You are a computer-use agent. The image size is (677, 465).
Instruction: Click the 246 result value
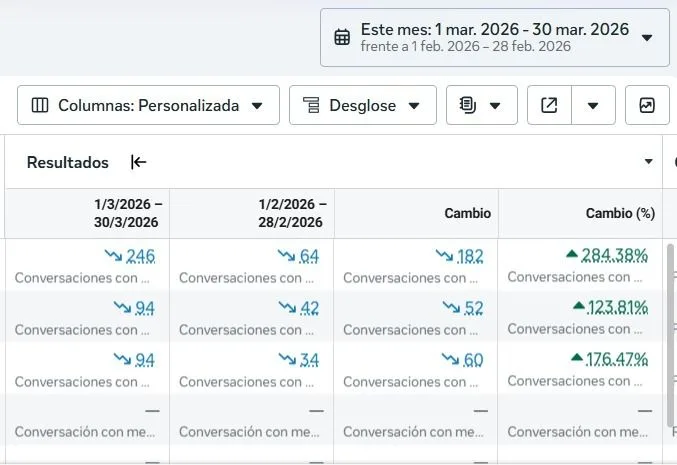tap(140, 256)
